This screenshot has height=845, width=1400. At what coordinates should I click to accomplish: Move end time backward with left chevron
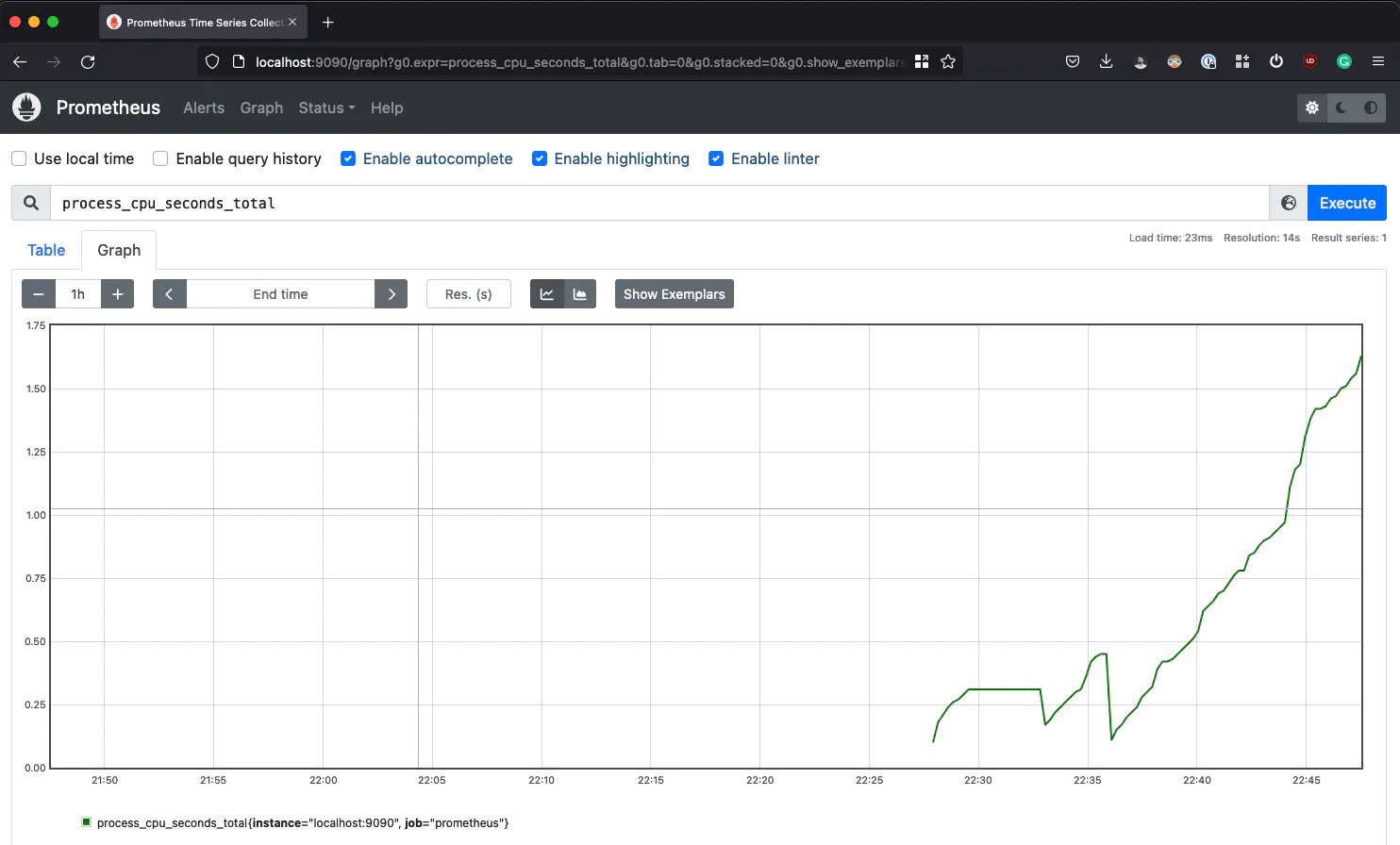coord(170,294)
